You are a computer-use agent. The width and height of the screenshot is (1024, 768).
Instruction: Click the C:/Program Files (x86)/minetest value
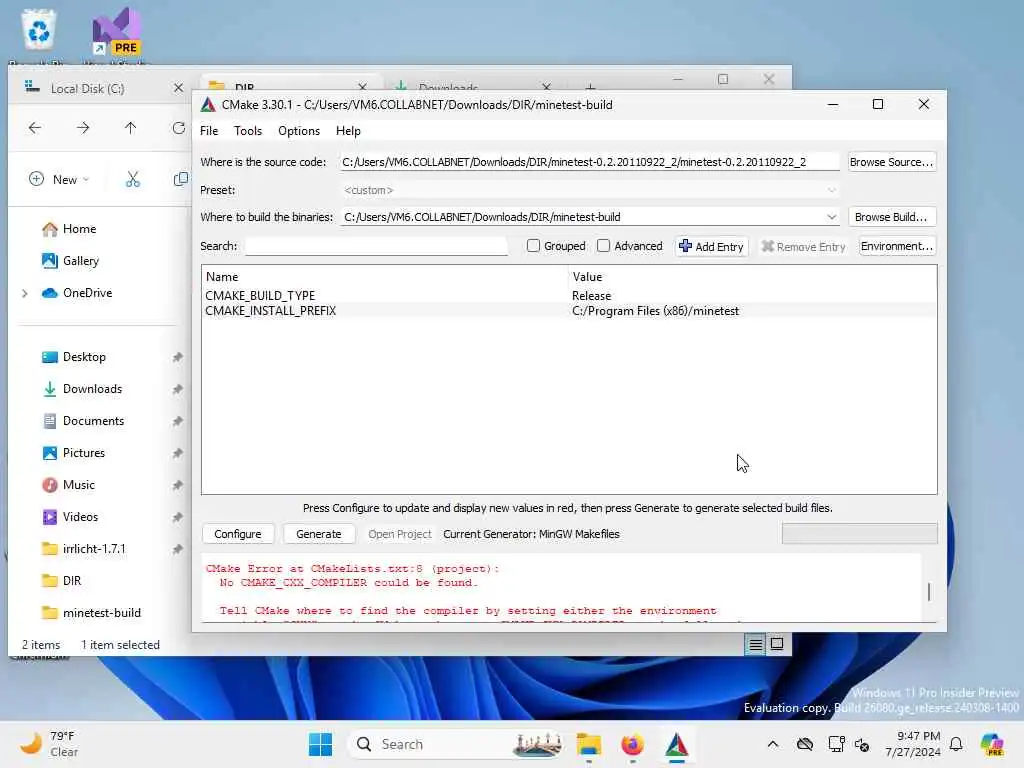pos(655,311)
